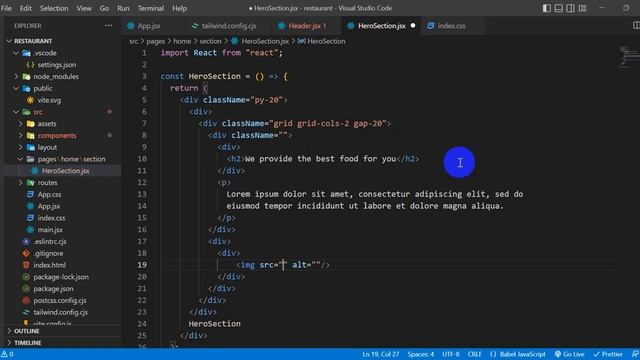The height and width of the screenshot is (360, 640).
Task: Click breadcrumb HeroSection symbol
Action: [x=322, y=41]
